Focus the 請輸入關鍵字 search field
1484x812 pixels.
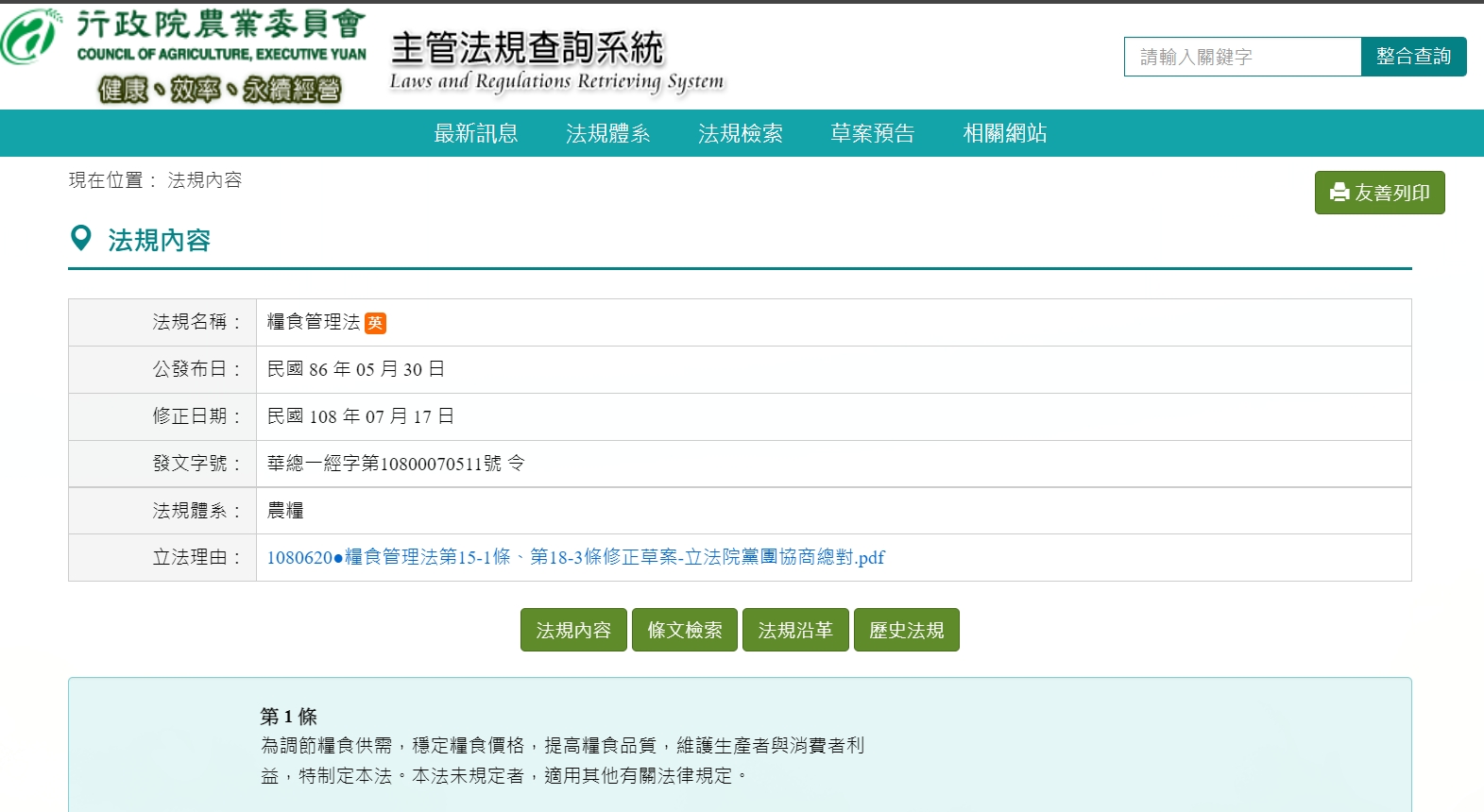[1241, 57]
